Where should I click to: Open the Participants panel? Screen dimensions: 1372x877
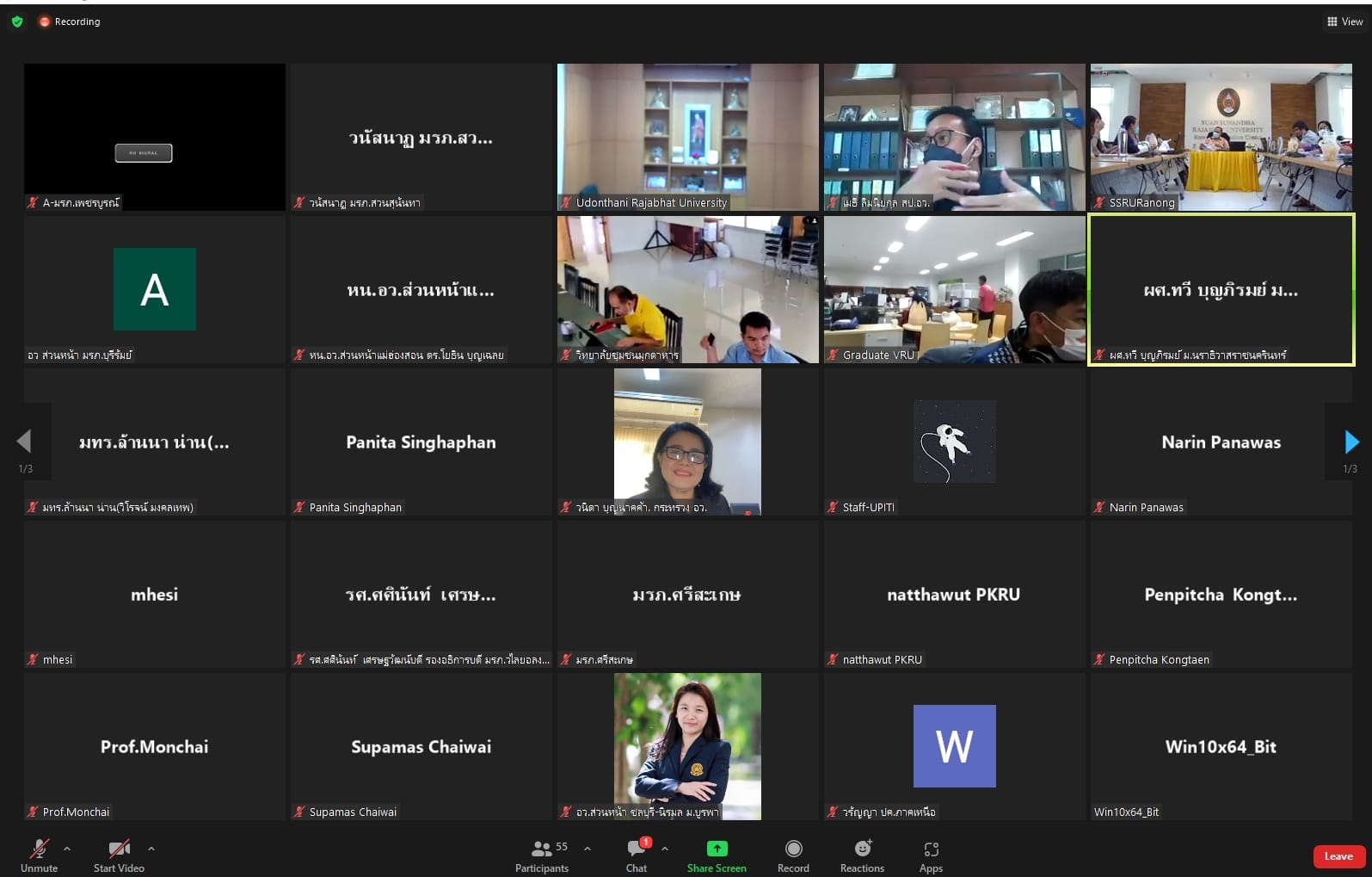[x=542, y=855]
